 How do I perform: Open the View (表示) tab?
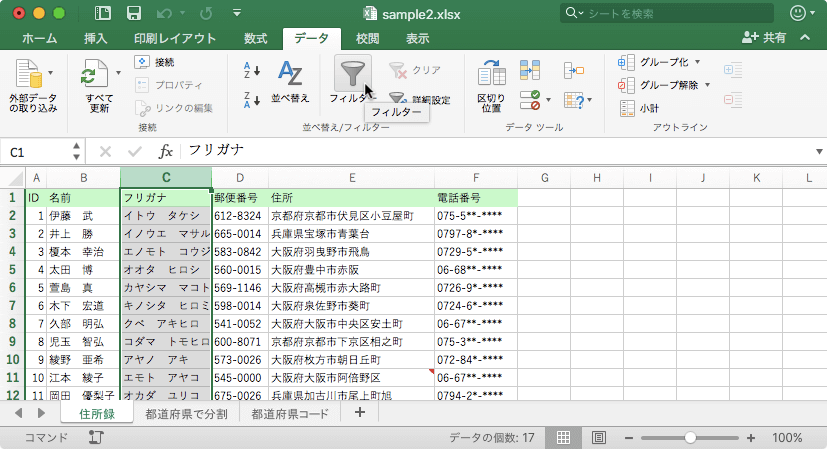[417, 39]
